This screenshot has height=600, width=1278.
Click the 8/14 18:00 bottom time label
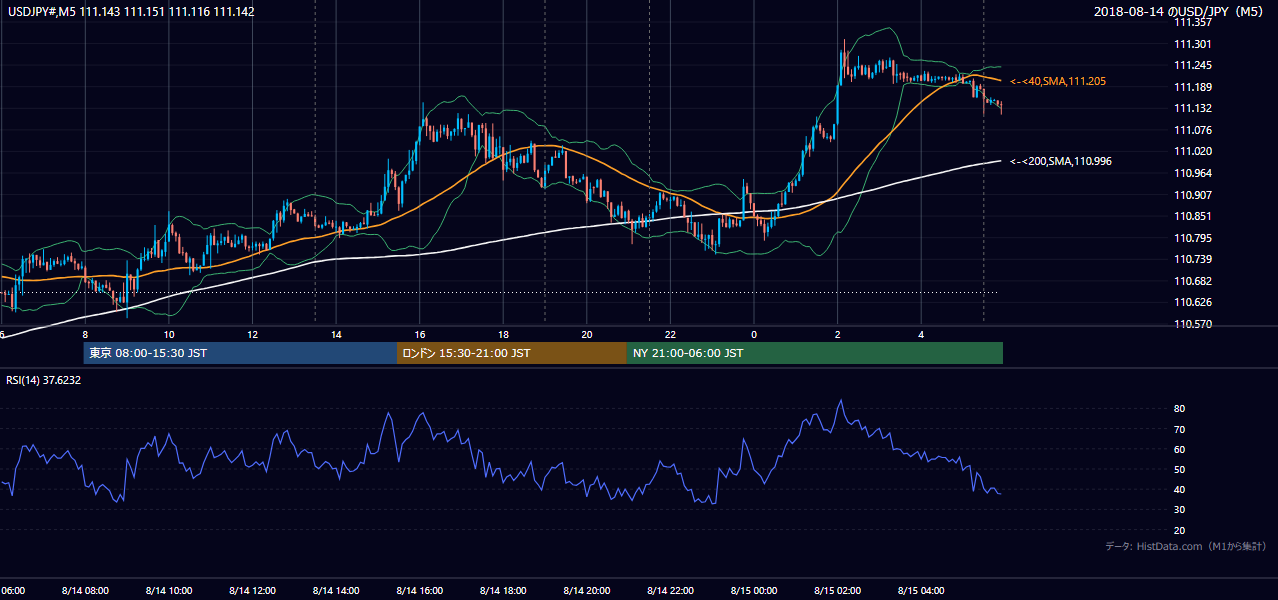click(x=503, y=590)
